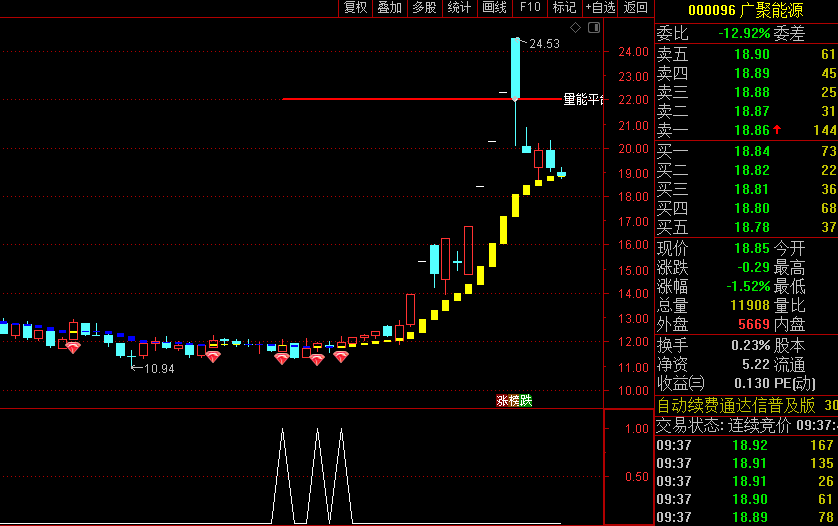
Task: Click the 净资 value 5.22
Action: point(756,365)
